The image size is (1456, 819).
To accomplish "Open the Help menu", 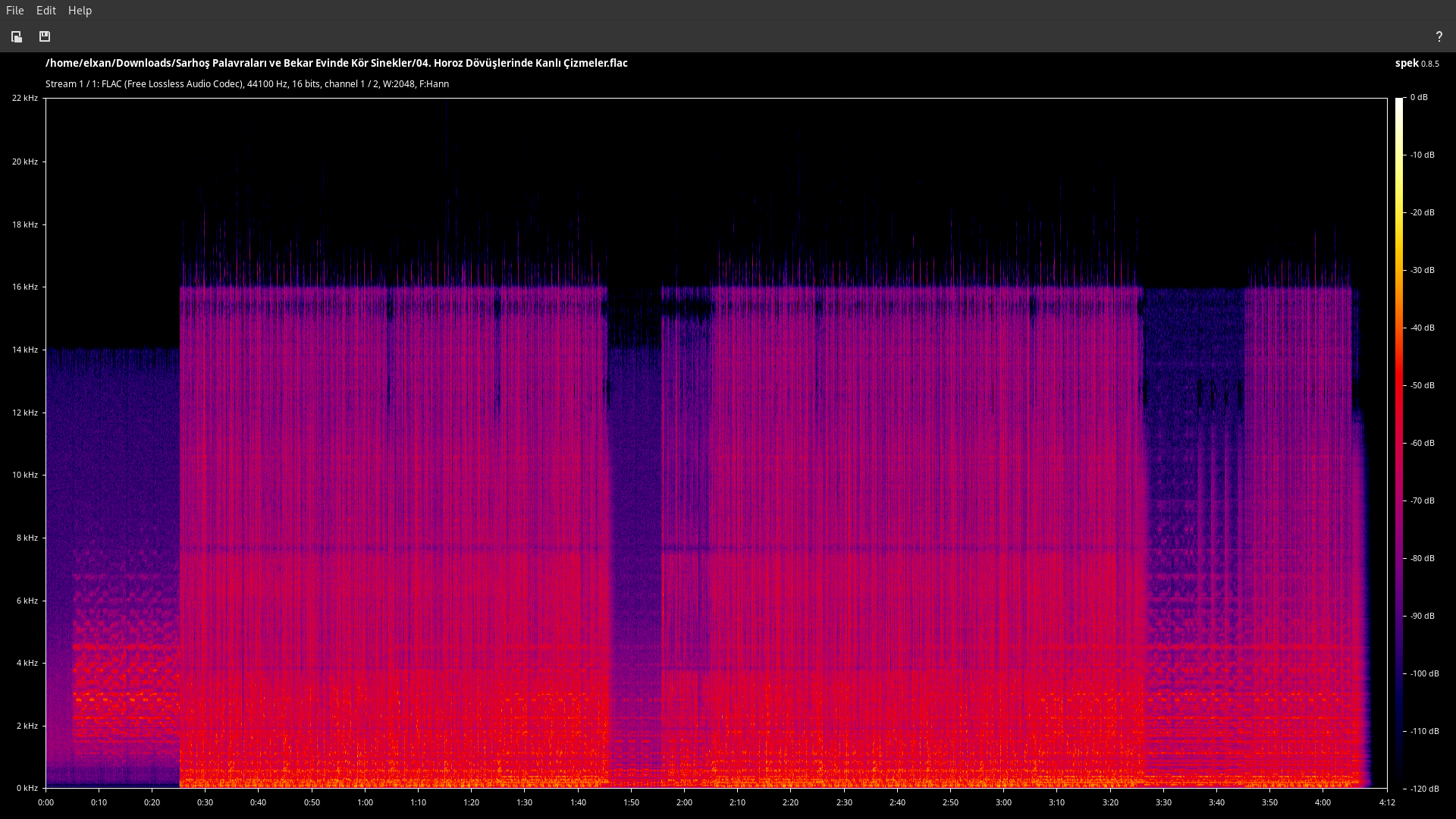I will point(80,11).
